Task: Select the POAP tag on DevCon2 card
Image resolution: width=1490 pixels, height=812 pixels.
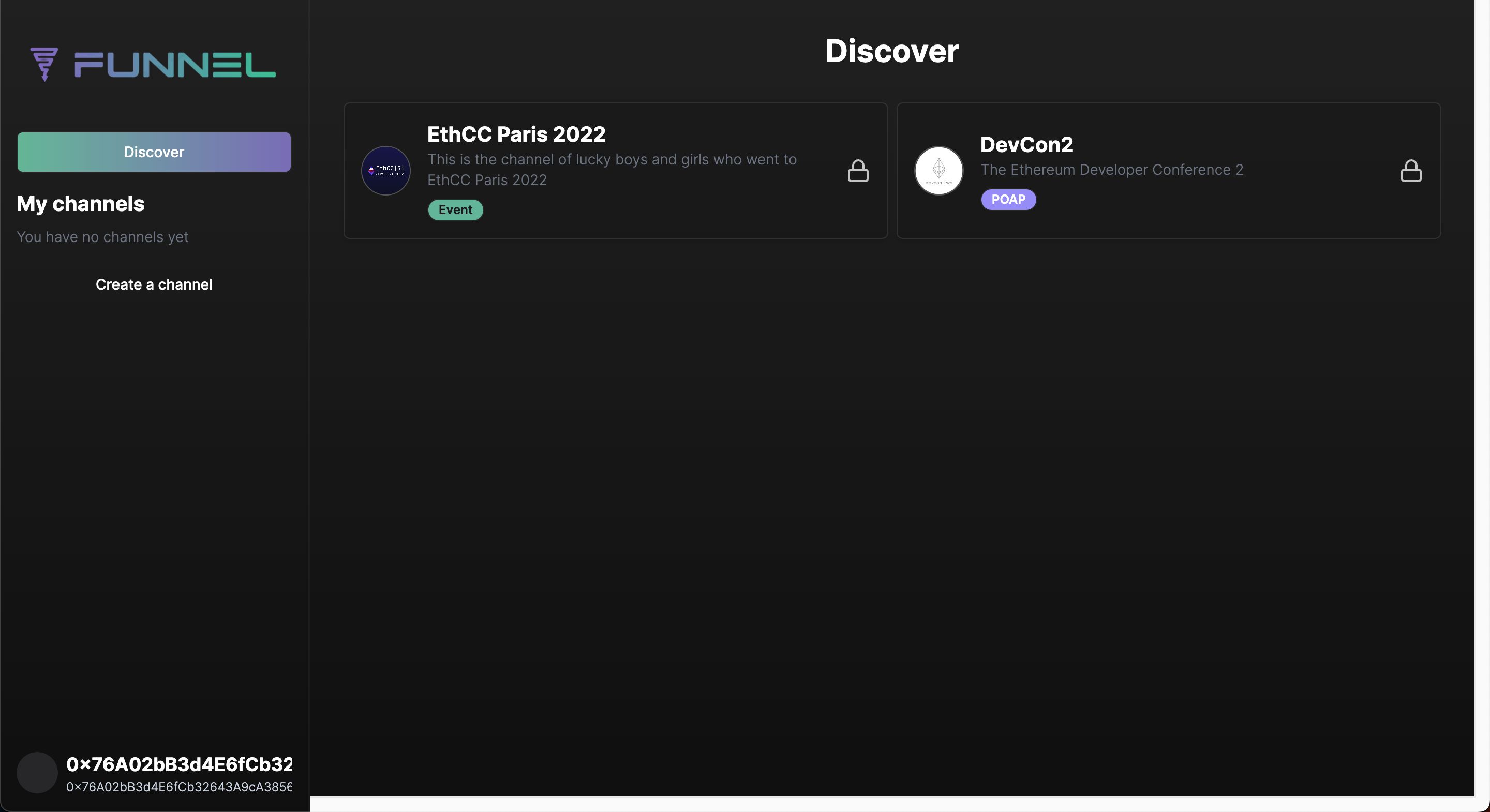Action: 1008,200
